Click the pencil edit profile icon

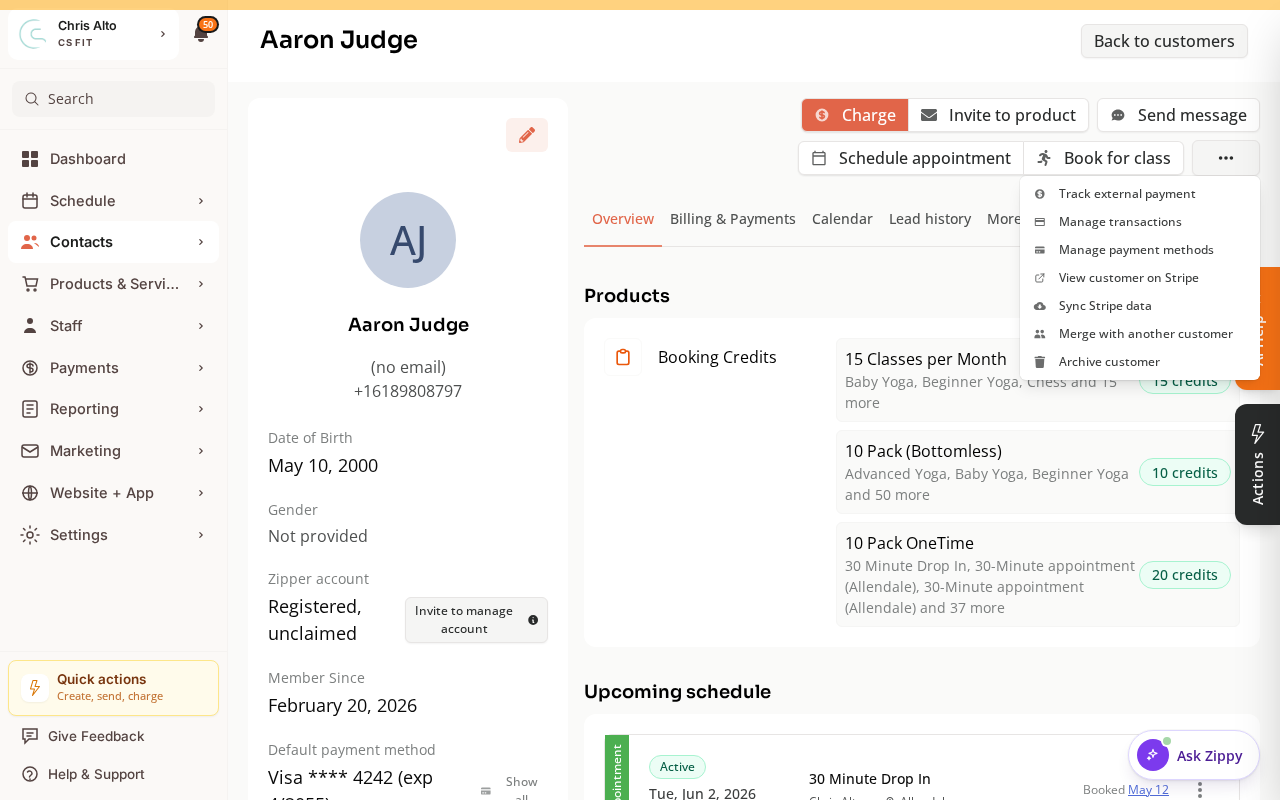pos(527,135)
